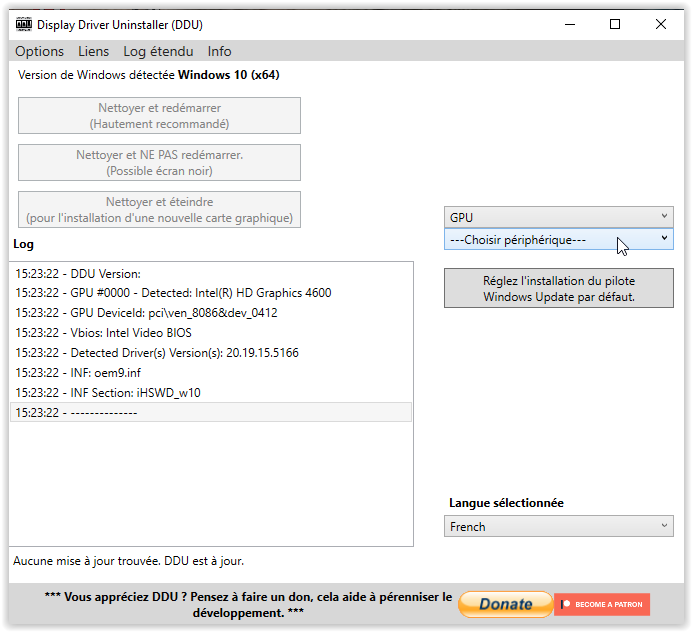Select log line DDU Version
Viewport: 692px width, 632px height.
click(x=211, y=274)
